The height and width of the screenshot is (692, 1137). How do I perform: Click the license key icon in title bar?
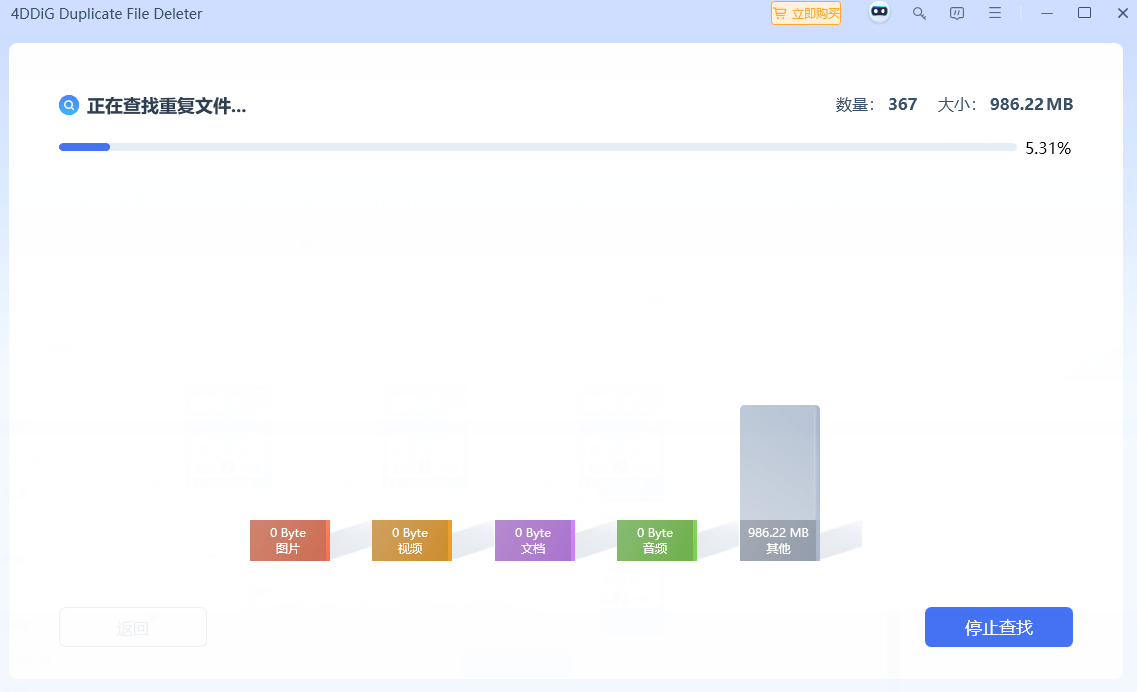coord(919,13)
